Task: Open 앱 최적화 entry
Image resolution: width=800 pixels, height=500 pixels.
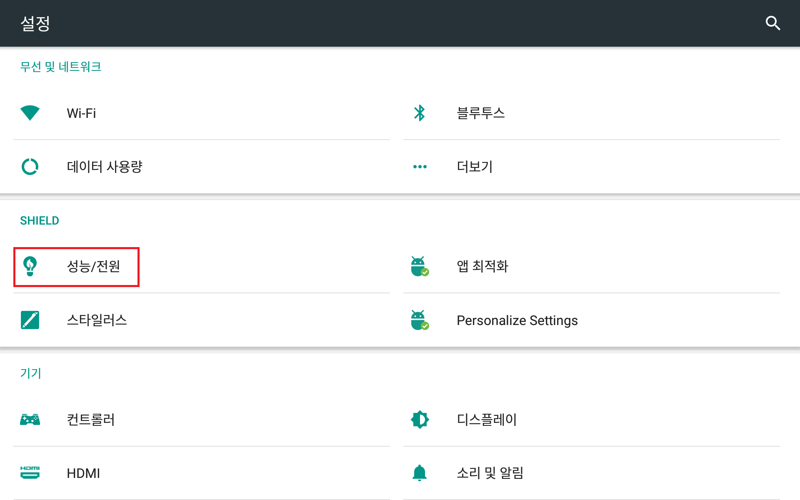Action: [x=591, y=266]
